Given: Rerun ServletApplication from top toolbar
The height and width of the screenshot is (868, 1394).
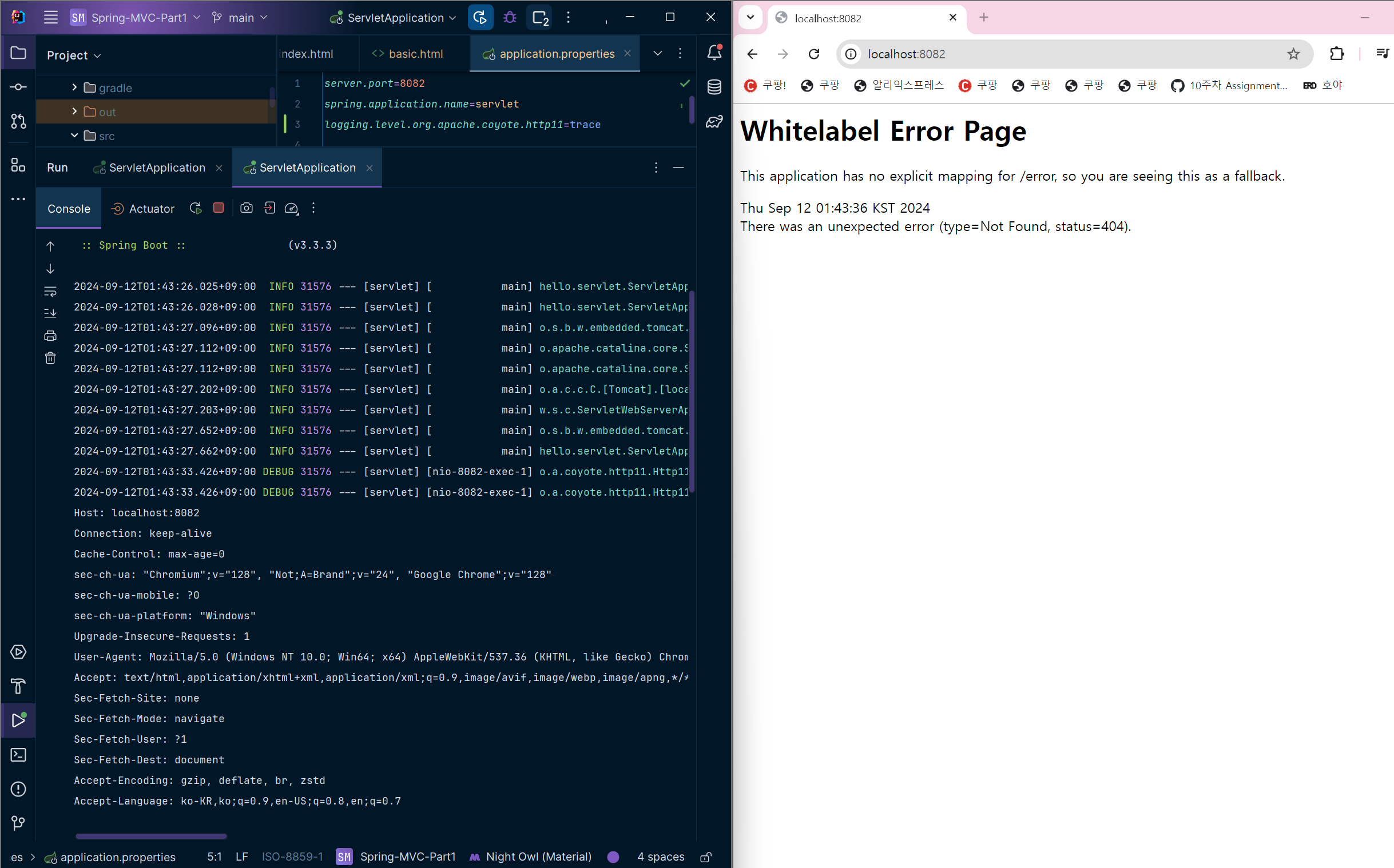Looking at the screenshot, I should 480,17.
